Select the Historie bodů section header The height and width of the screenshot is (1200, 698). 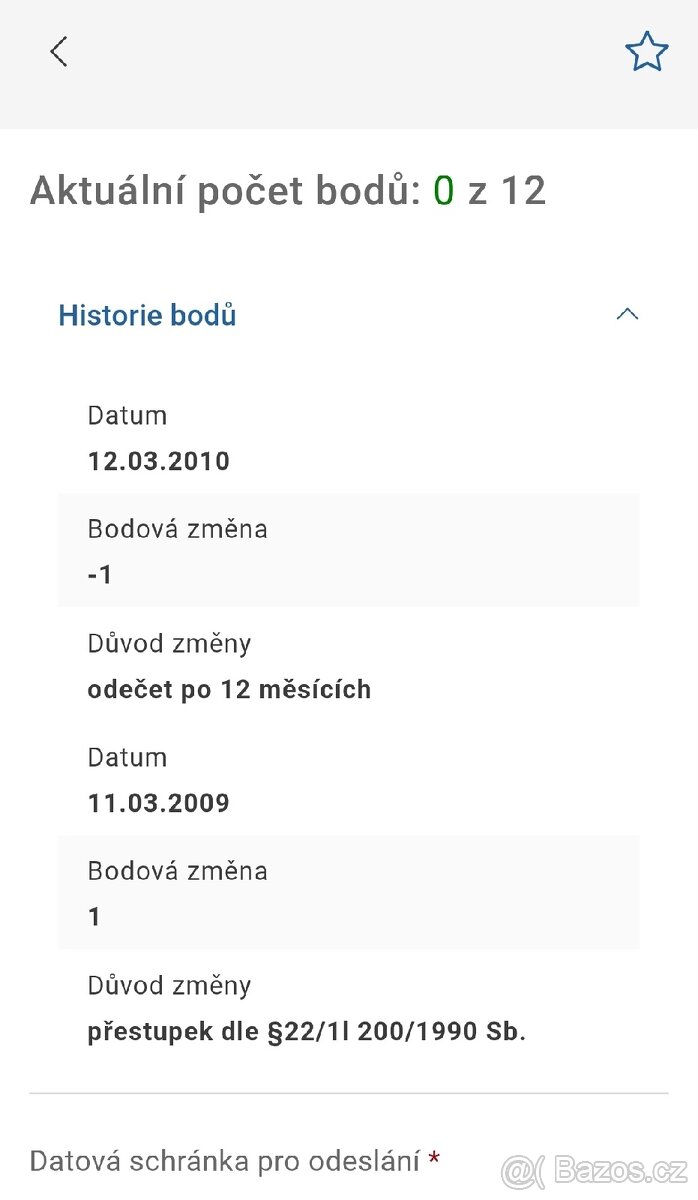[146, 315]
